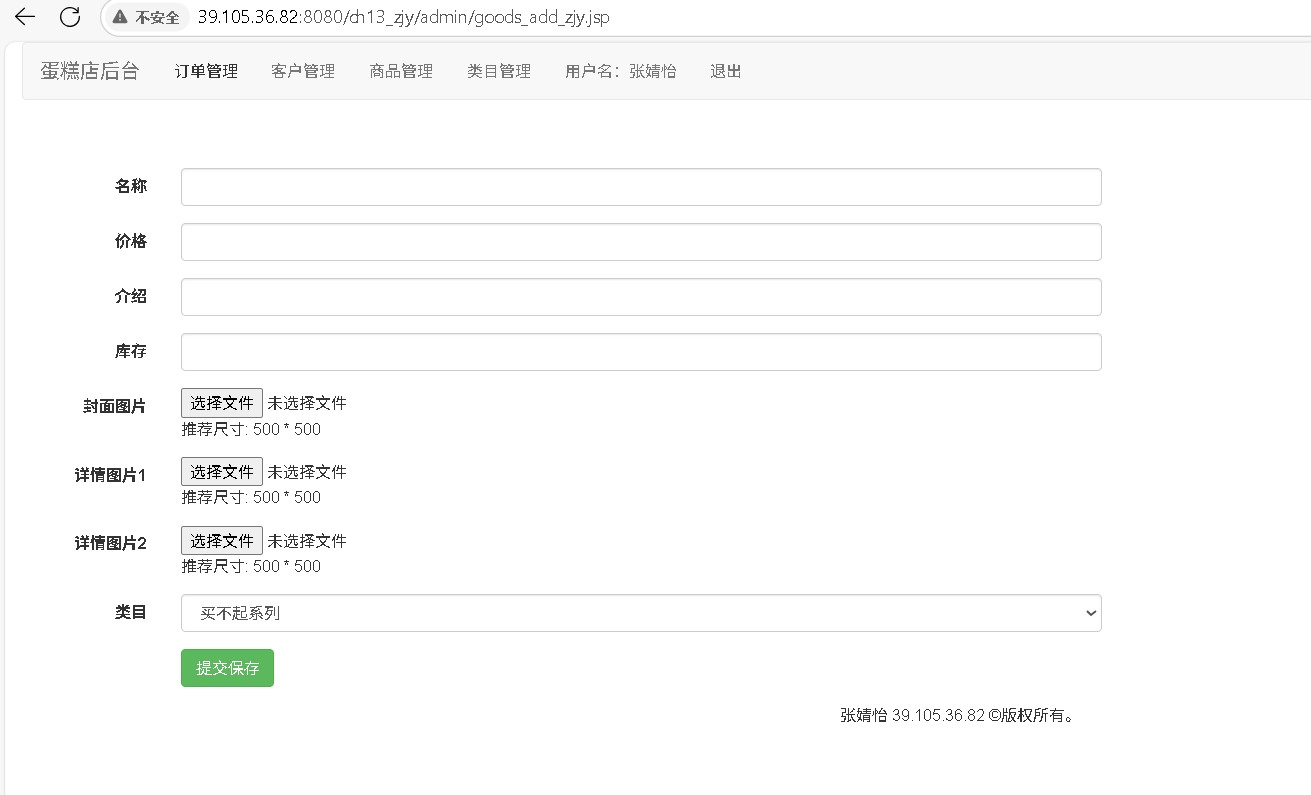
Task: Click the 用户名：张婧怡 link
Action: [x=620, y=71]
